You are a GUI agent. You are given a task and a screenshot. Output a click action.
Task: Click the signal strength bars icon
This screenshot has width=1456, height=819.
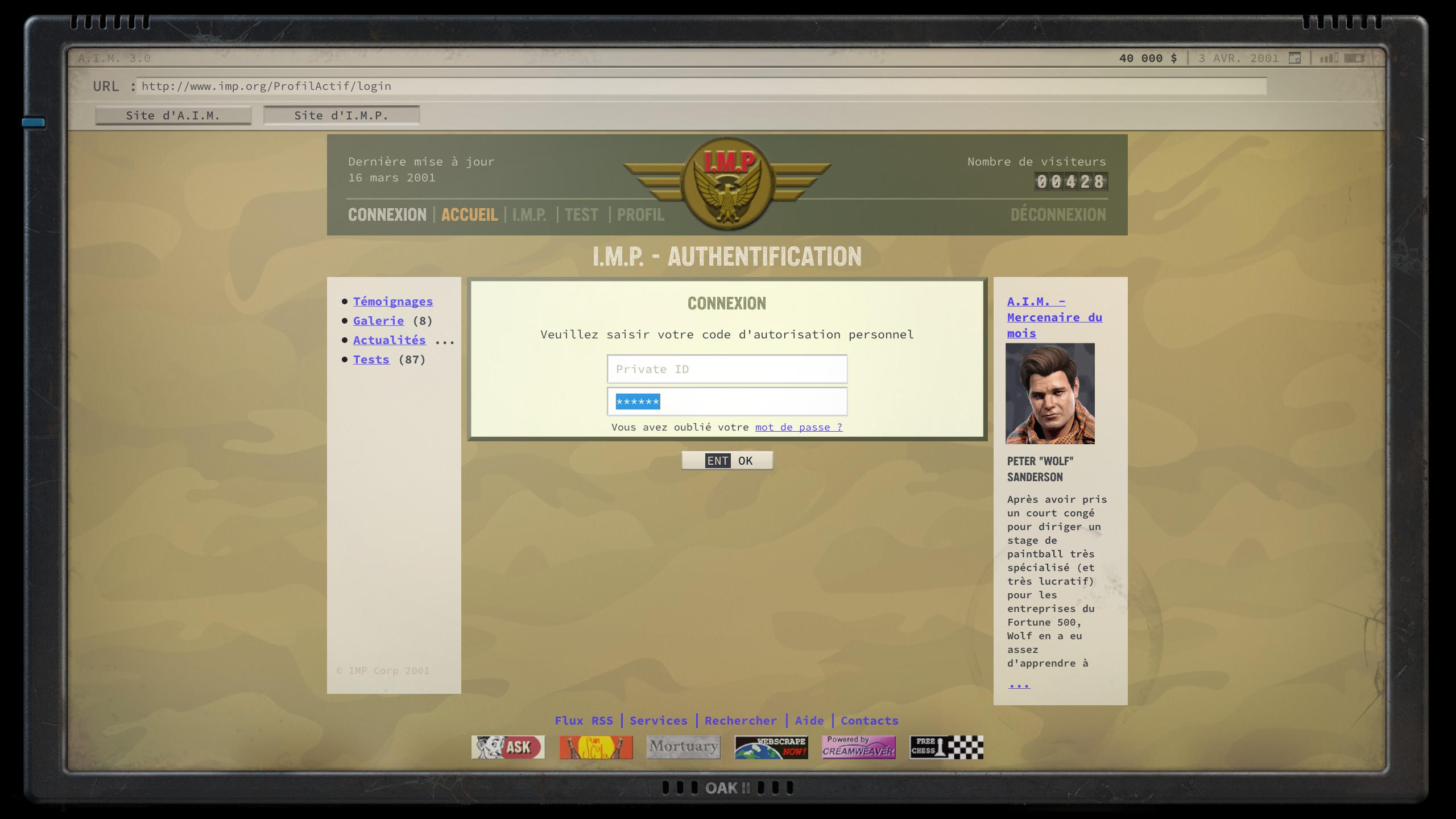click(1329, 58)
